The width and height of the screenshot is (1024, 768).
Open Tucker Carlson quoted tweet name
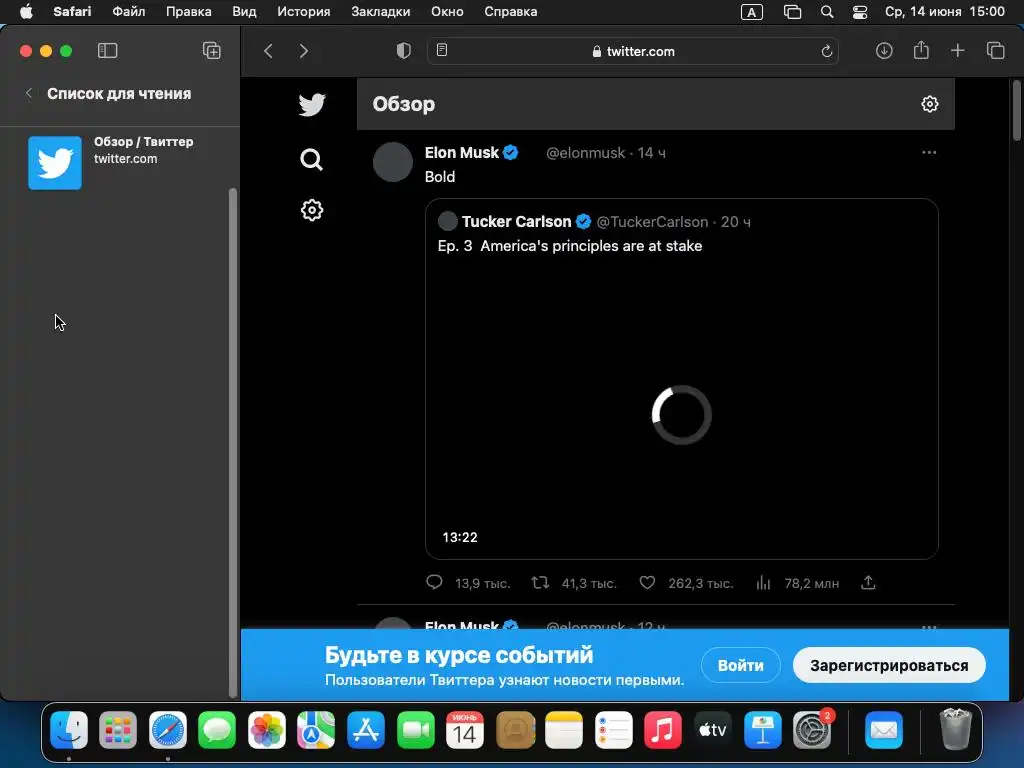click(516, 221)
